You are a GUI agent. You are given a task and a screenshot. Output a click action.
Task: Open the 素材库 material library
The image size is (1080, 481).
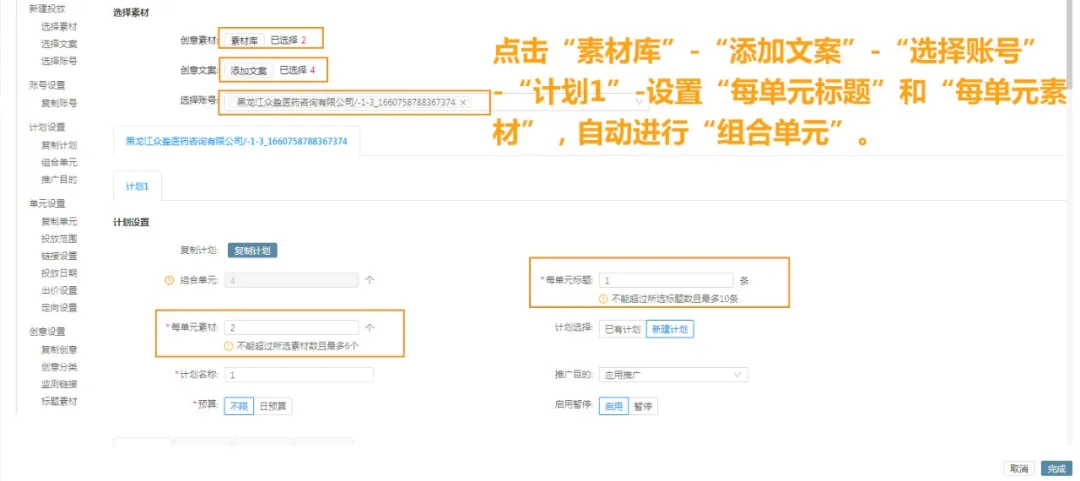coord(245,40)
